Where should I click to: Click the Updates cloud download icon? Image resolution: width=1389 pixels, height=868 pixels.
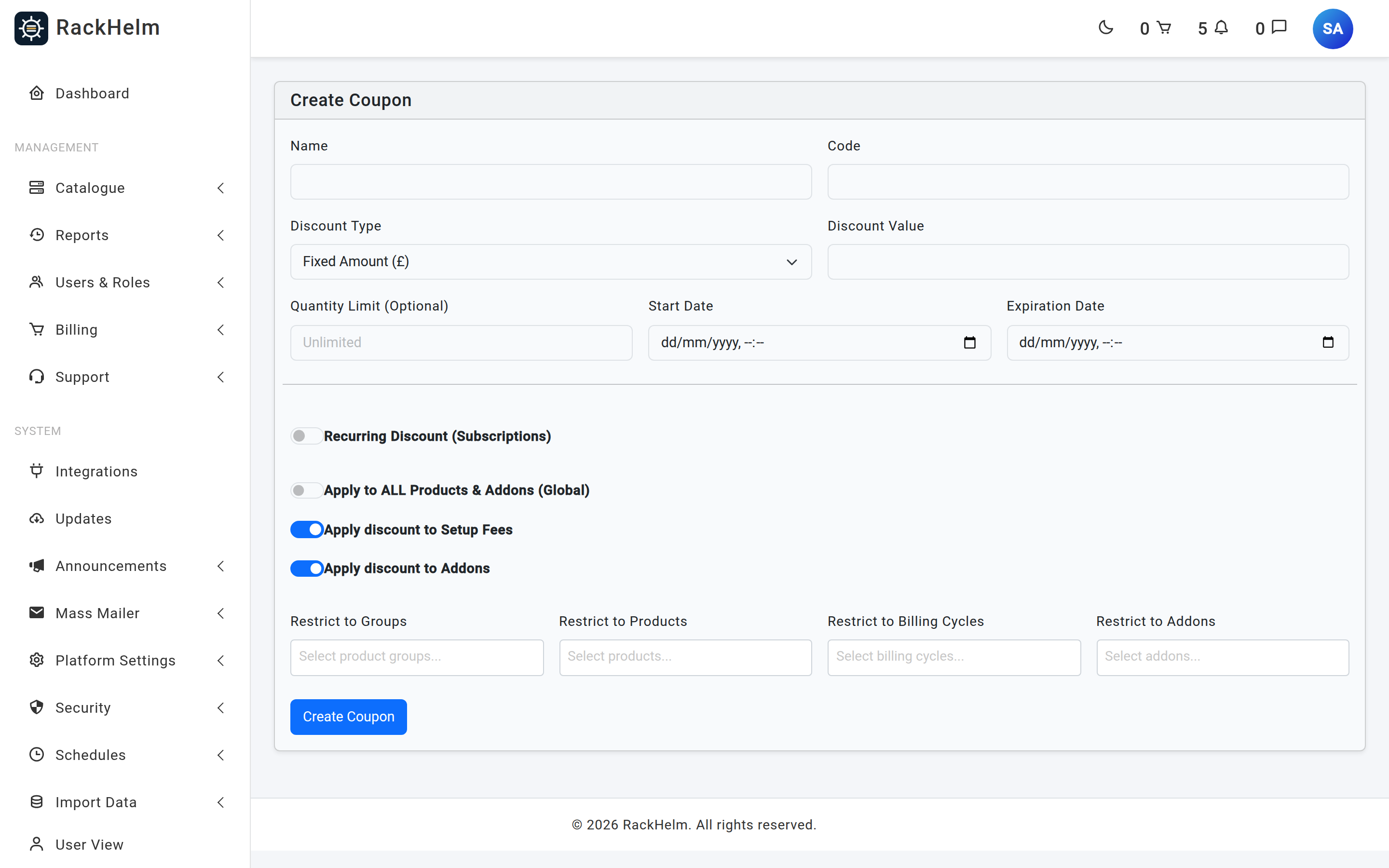point(37,518)
